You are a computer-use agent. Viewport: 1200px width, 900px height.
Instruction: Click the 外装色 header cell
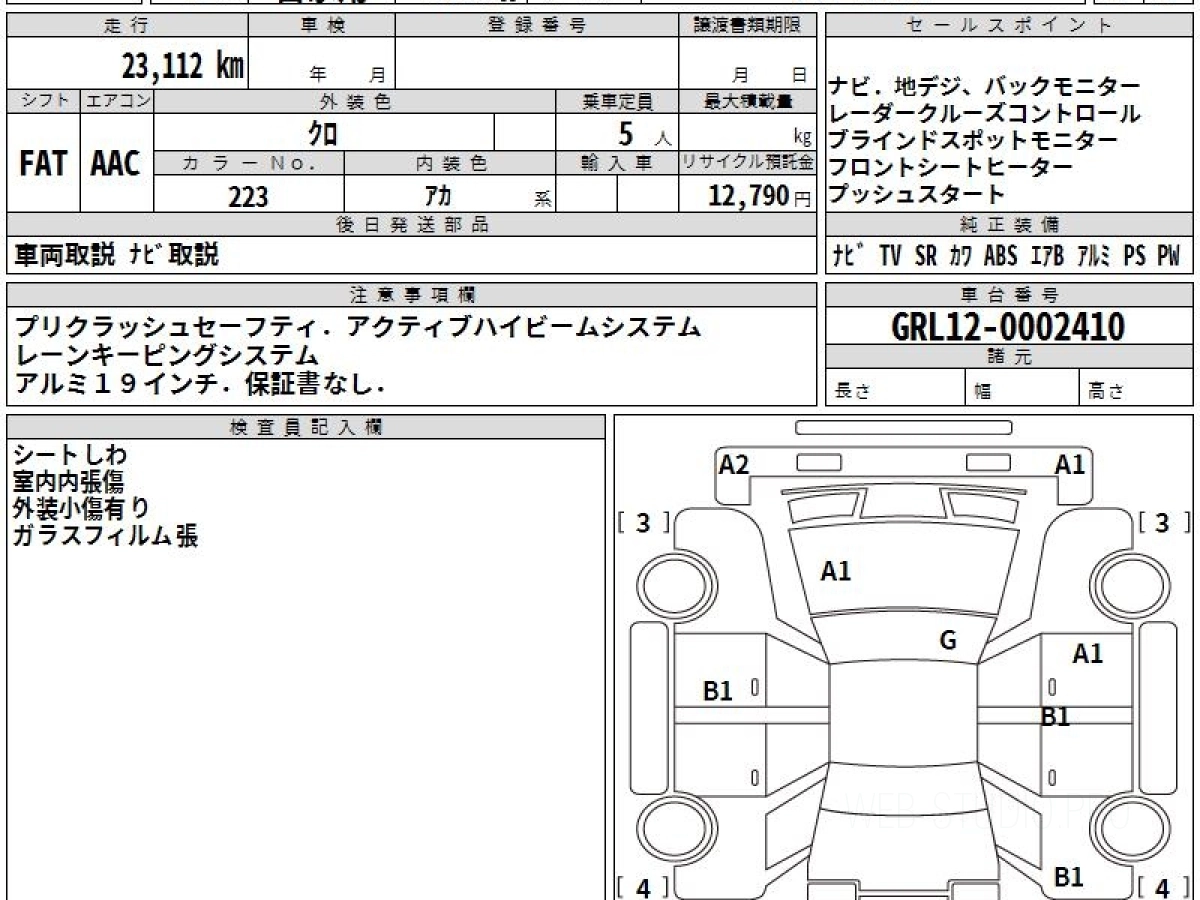355,101
